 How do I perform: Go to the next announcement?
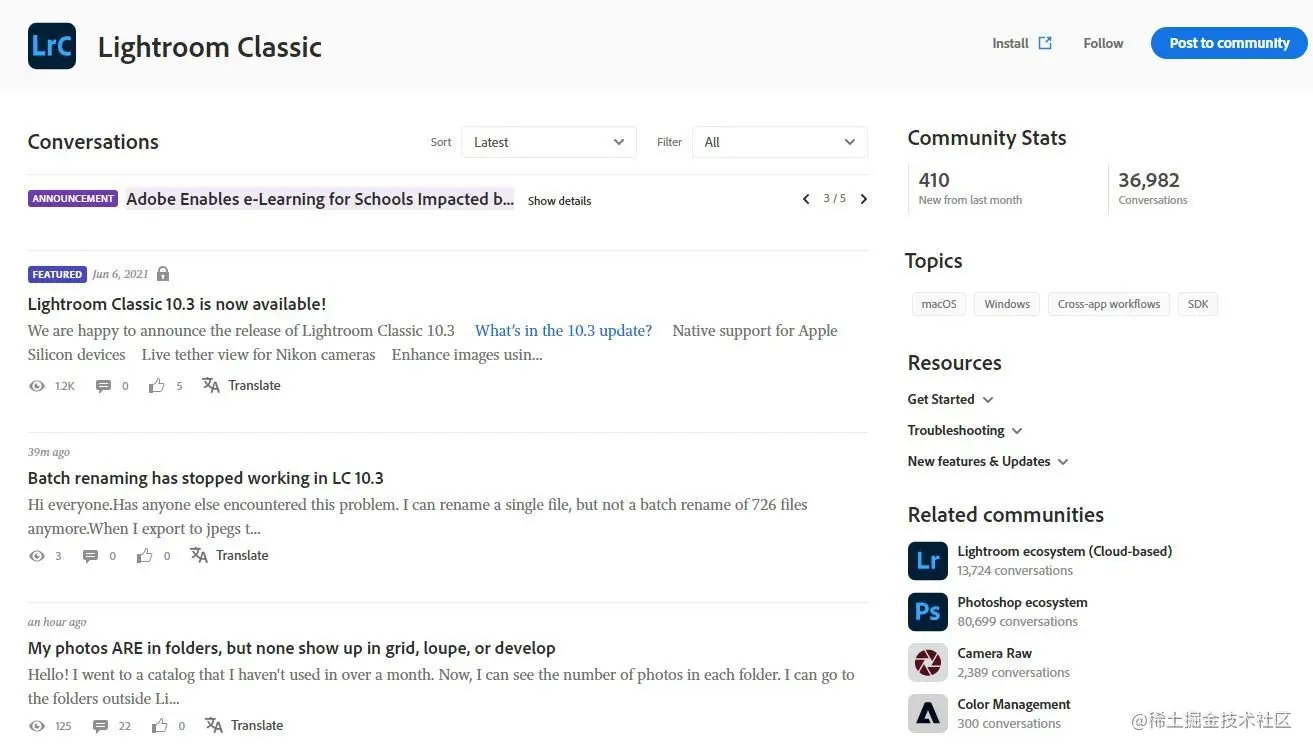pyautogui.click(x=864, y=199)
